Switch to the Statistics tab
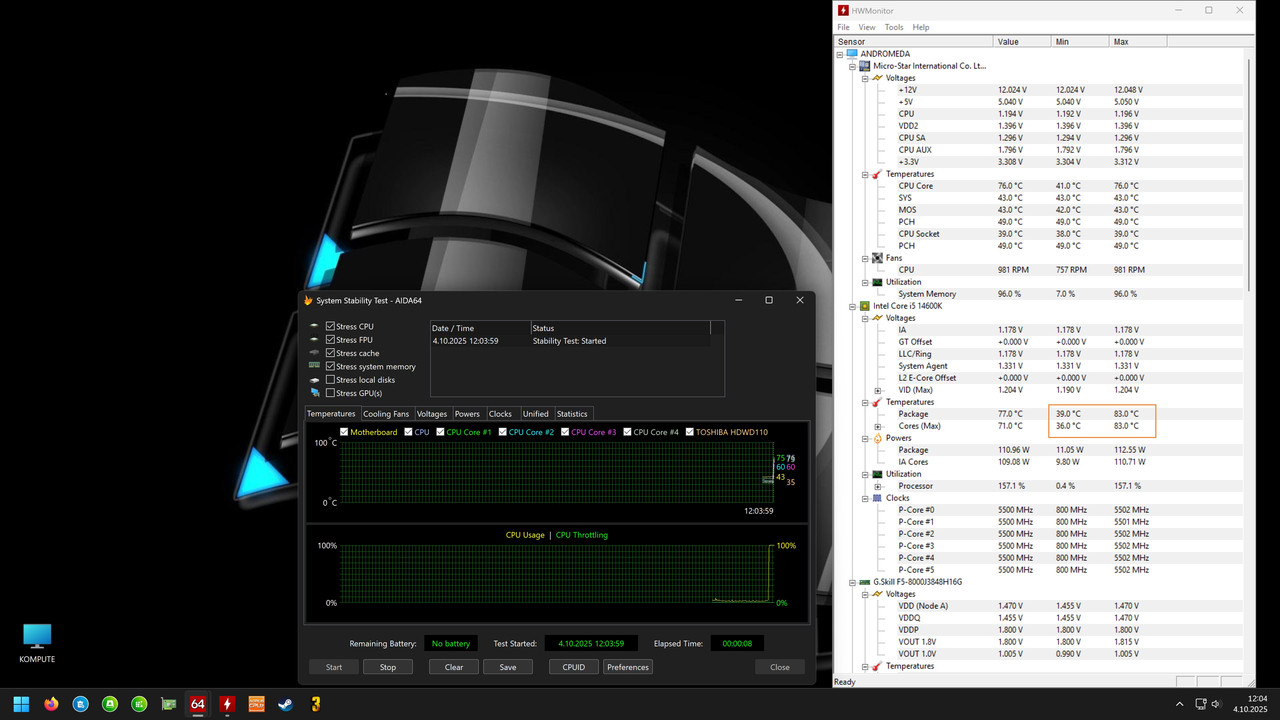The image size is (1280, 720). (x=572, y=413)
